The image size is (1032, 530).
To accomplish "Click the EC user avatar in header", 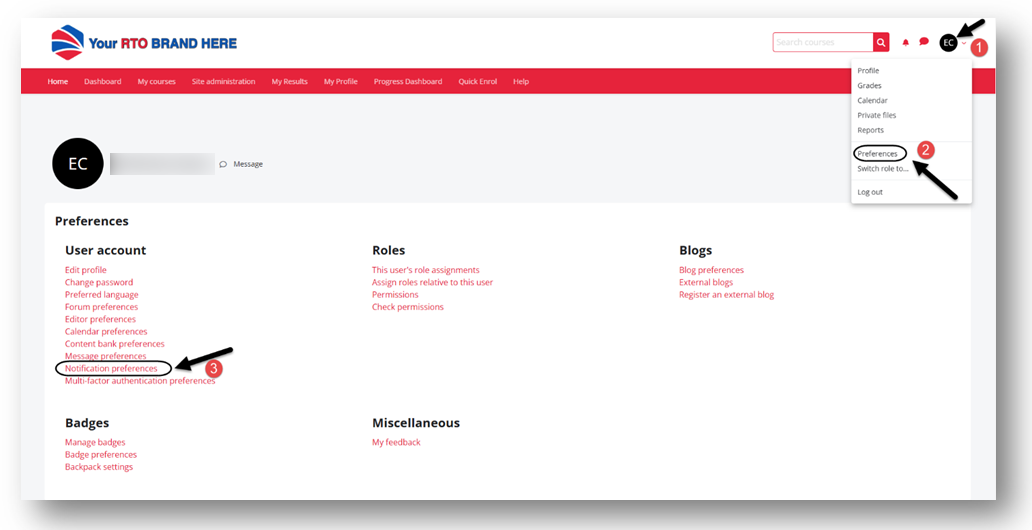I will click(948, 43).
